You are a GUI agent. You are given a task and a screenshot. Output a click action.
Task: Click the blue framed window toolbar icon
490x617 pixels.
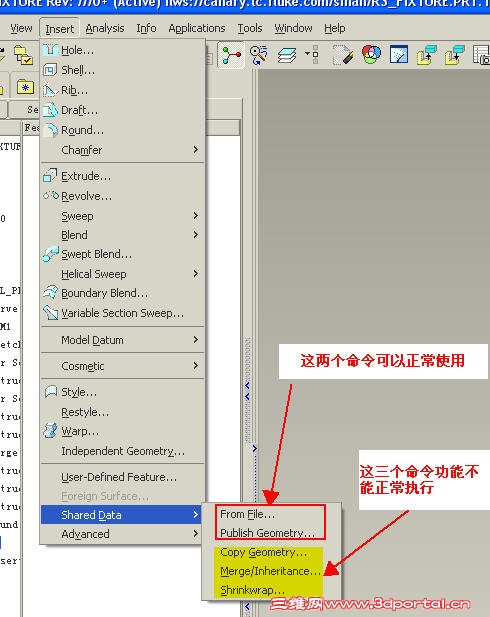pos(398,54)
